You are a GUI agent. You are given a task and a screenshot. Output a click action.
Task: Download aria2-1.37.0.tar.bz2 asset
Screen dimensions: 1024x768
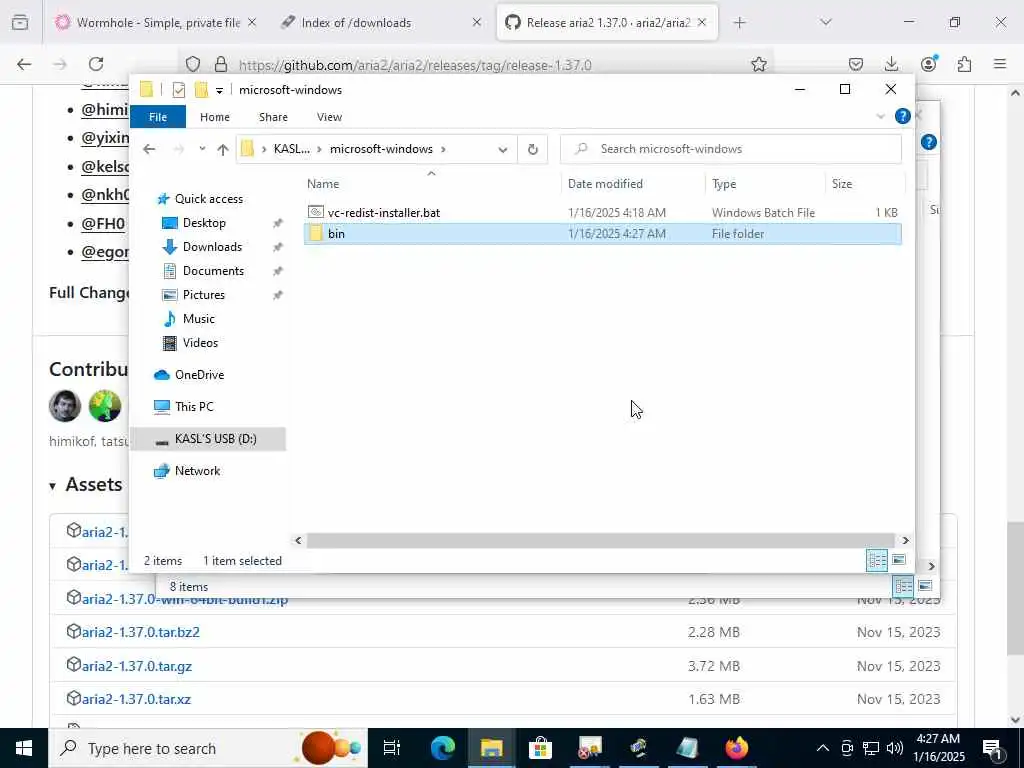tap(140, 632)
